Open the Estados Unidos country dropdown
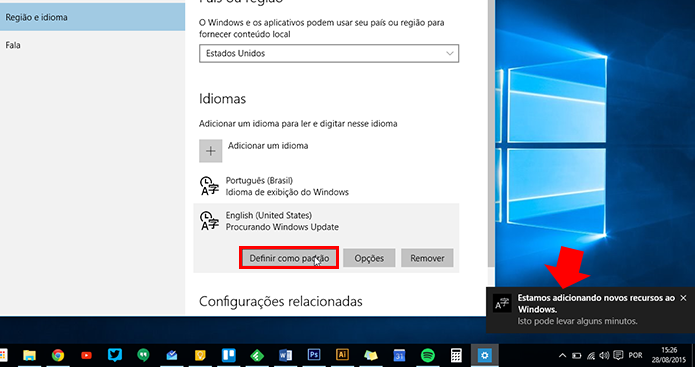This screenshot has width=695, height=367. 329,53
